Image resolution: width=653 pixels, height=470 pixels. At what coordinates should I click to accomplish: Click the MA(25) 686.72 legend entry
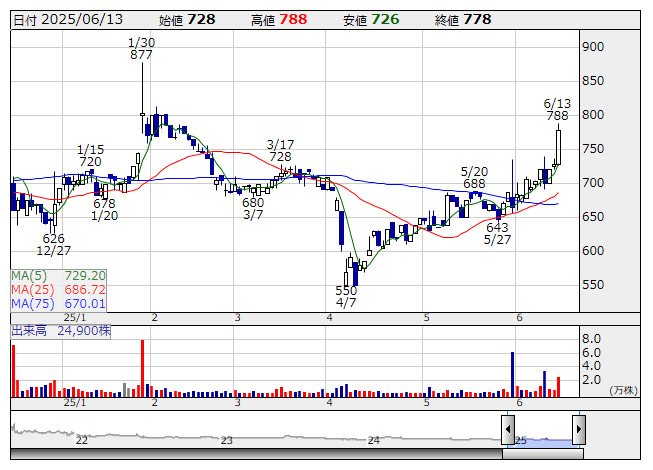[x=58, y=289]
